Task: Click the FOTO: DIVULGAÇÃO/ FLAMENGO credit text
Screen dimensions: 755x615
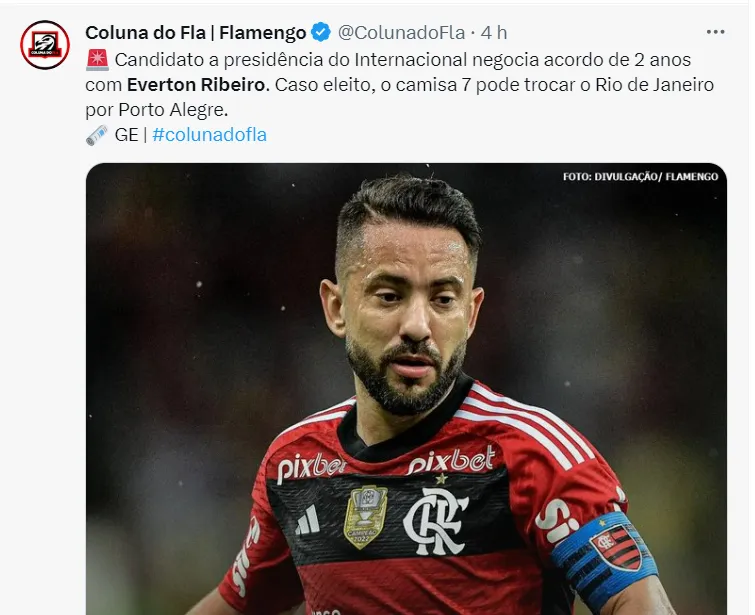Action: (x=640, y=177)
